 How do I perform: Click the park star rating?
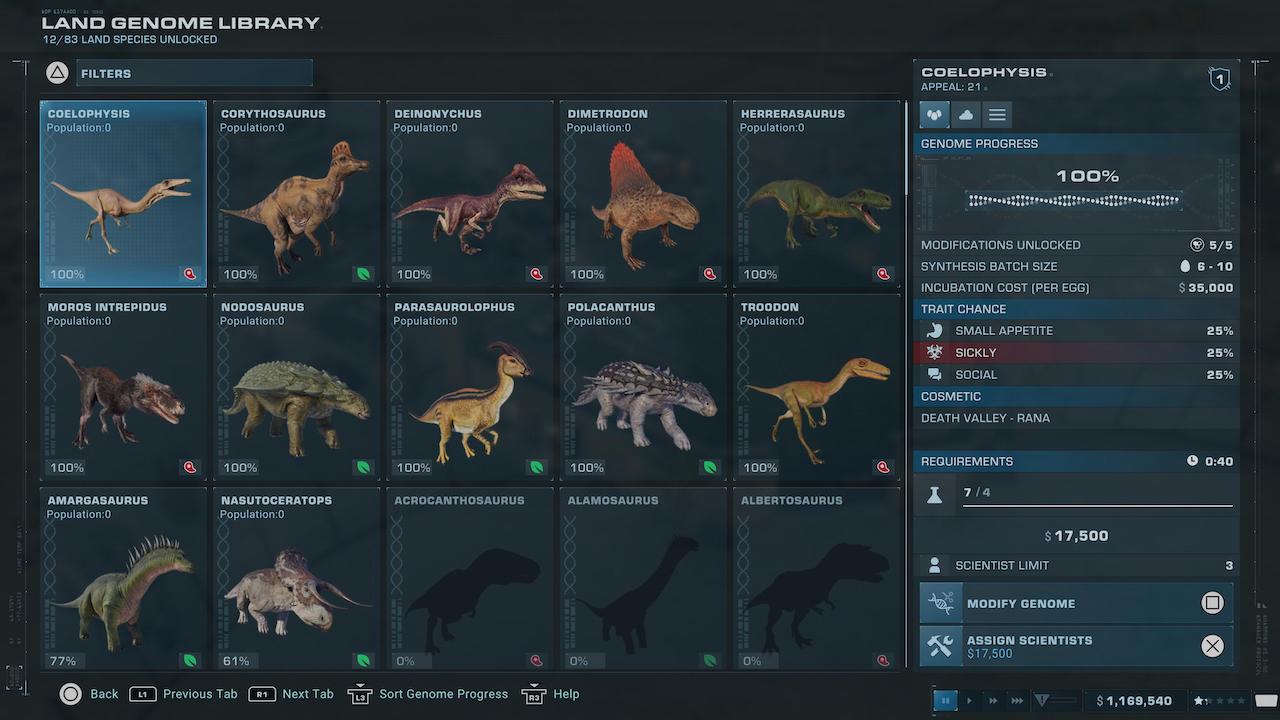pyautogui.click(x=1221, y=701)
